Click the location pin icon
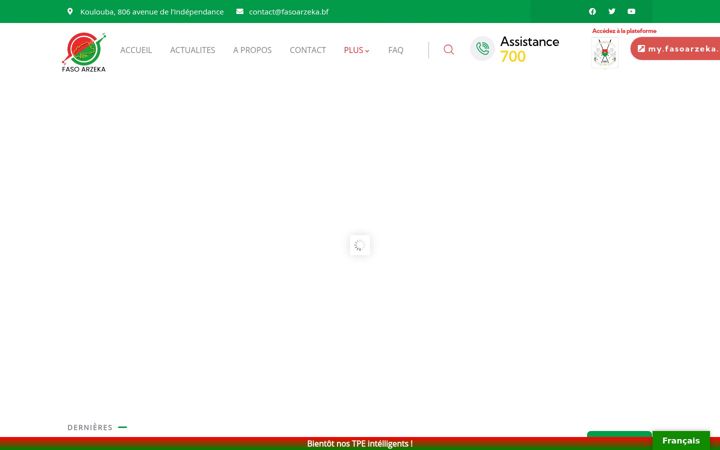720x450 pixels. click(70, 11)
